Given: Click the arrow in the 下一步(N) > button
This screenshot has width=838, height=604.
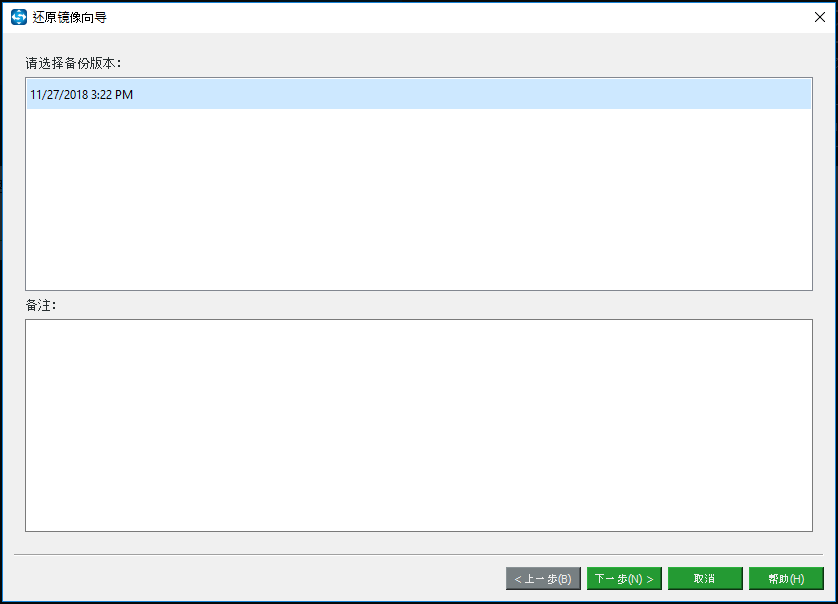Looking at the screenshot, I should point(650,579).
